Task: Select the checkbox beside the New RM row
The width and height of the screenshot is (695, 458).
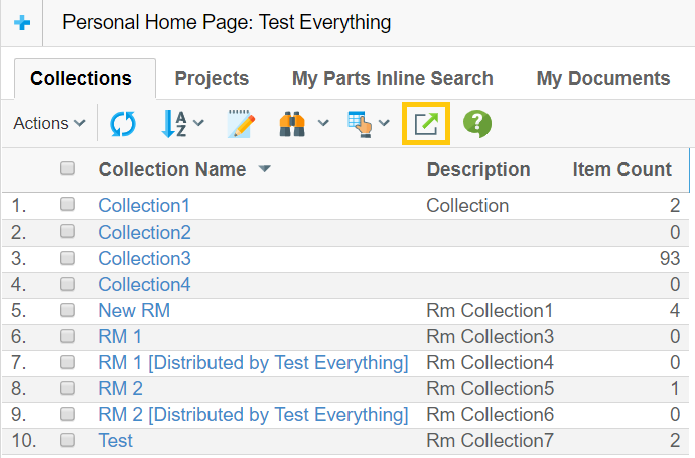Action: [68, 310]
